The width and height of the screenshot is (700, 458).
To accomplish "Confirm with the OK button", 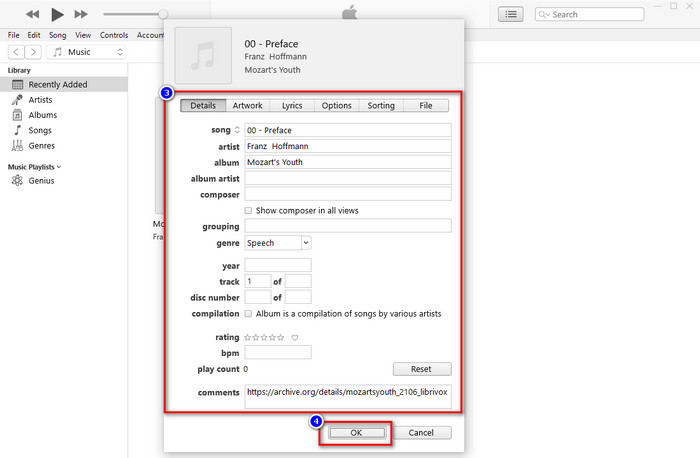I will click(x=356, y=433).
